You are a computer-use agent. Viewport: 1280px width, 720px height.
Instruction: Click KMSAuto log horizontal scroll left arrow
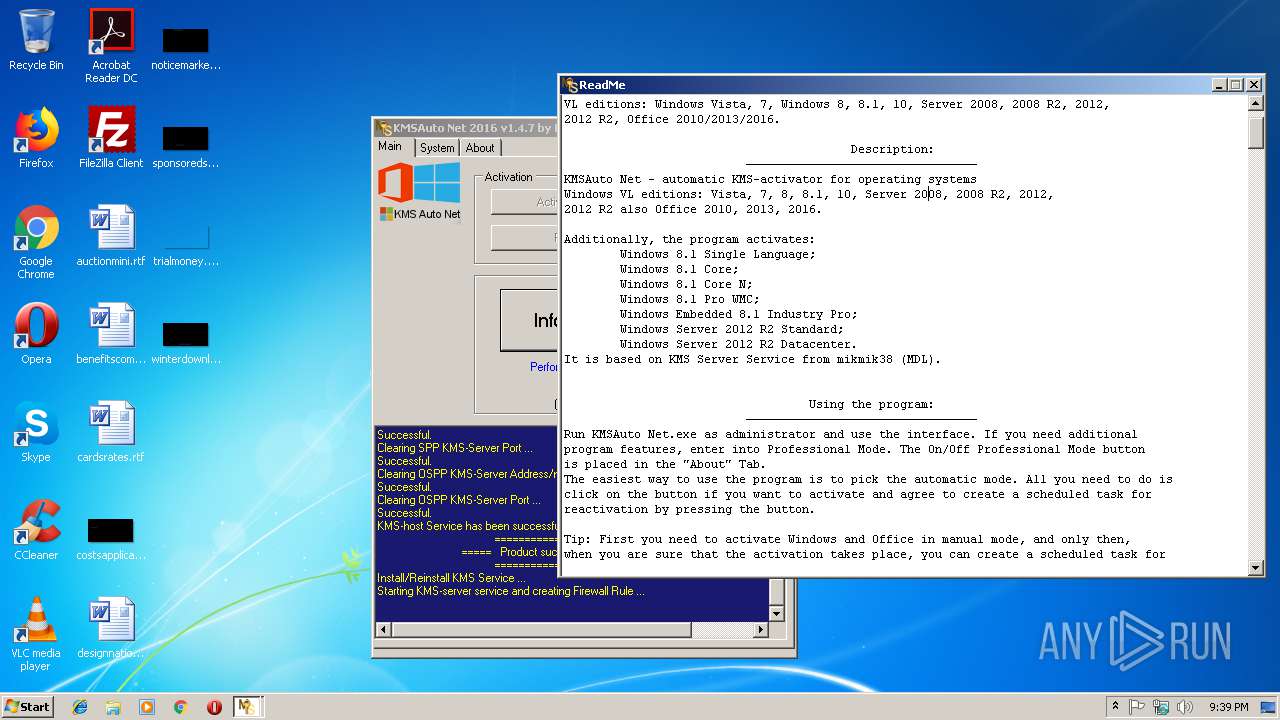tap(383, 630)
